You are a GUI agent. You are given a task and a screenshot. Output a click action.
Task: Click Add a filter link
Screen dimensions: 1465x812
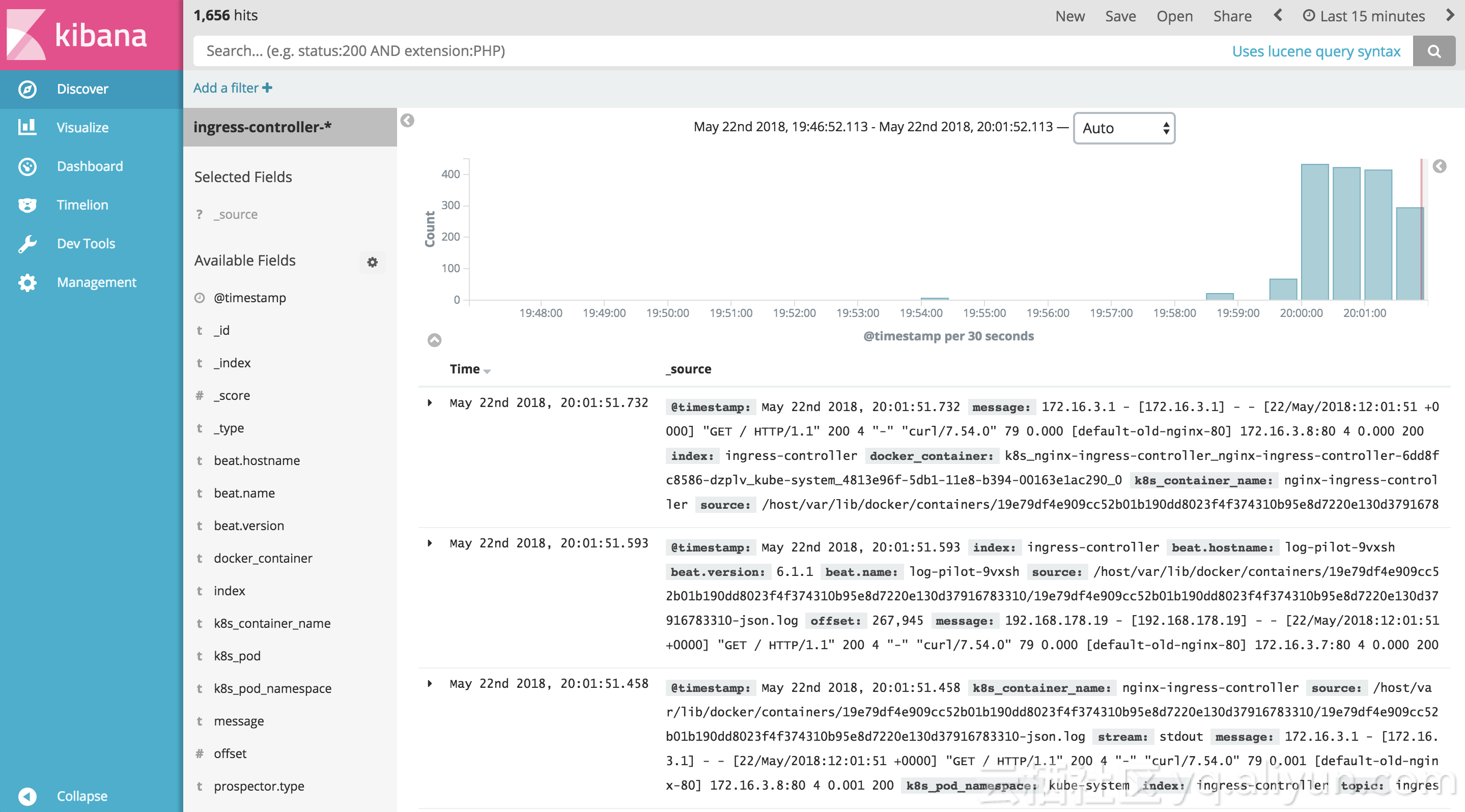[x=232, y=88]
